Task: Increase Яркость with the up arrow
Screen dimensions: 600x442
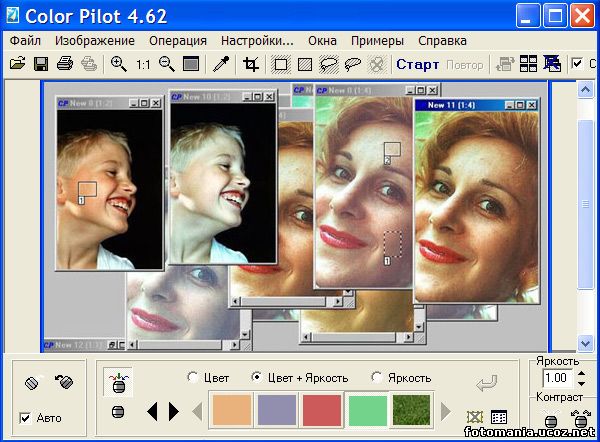Action: [x=582, y=373]
